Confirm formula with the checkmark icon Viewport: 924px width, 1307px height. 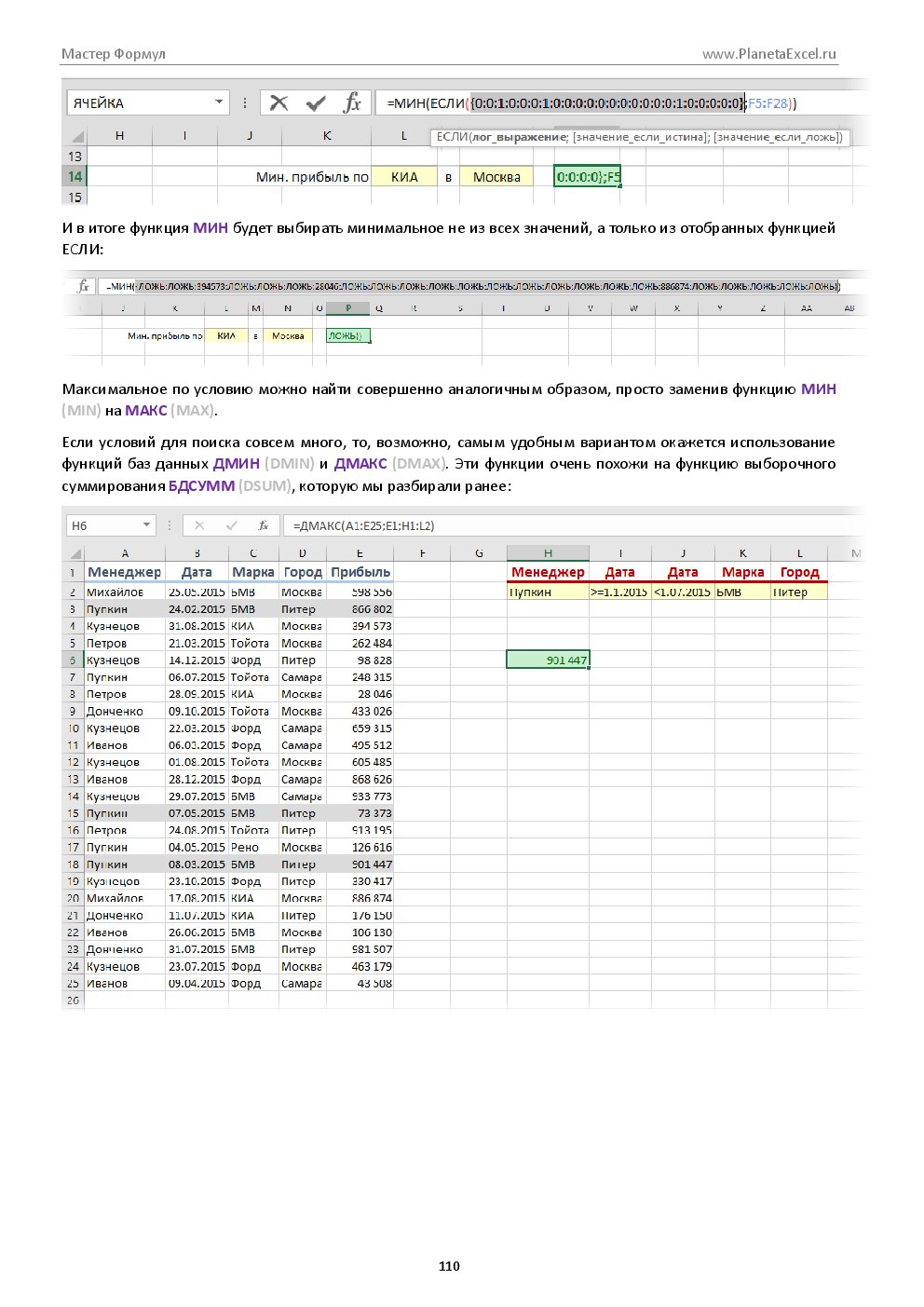click(x=316, y=103)
